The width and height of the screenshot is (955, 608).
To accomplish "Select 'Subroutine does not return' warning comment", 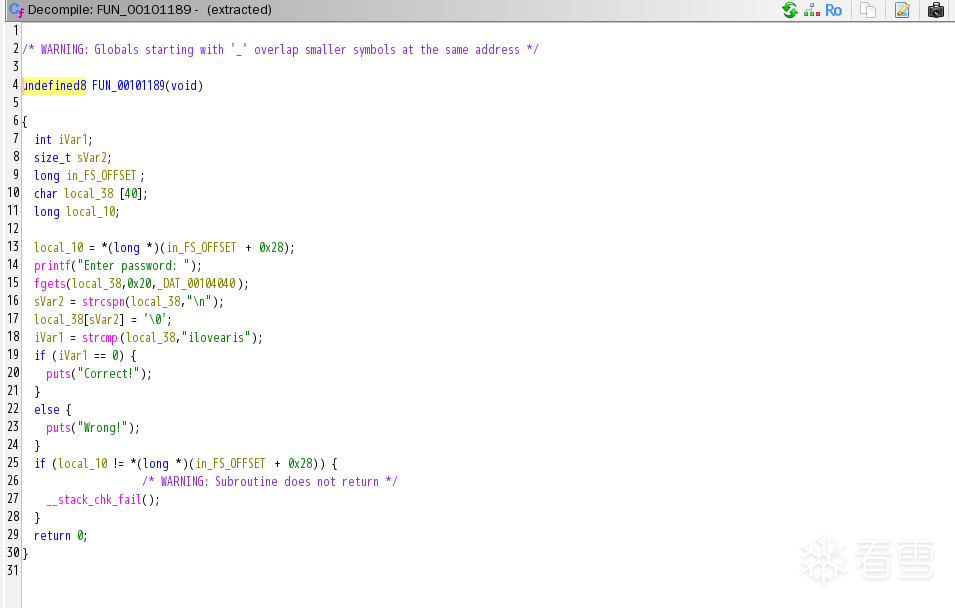I will [x=270, y=481].
